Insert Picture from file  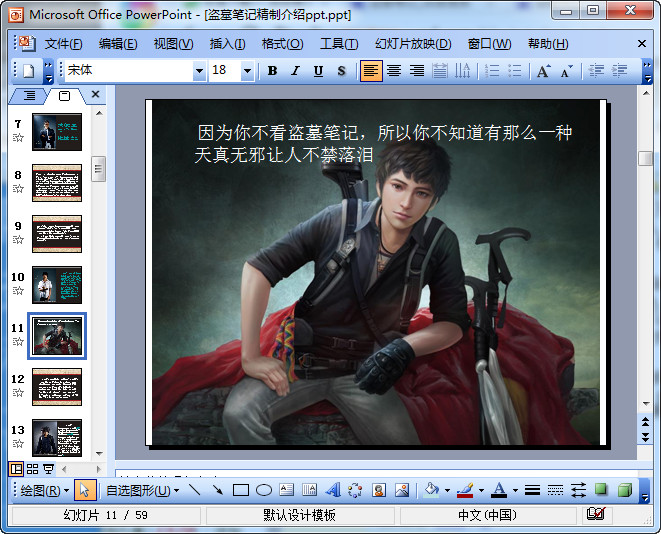click(x=402, y=490)
